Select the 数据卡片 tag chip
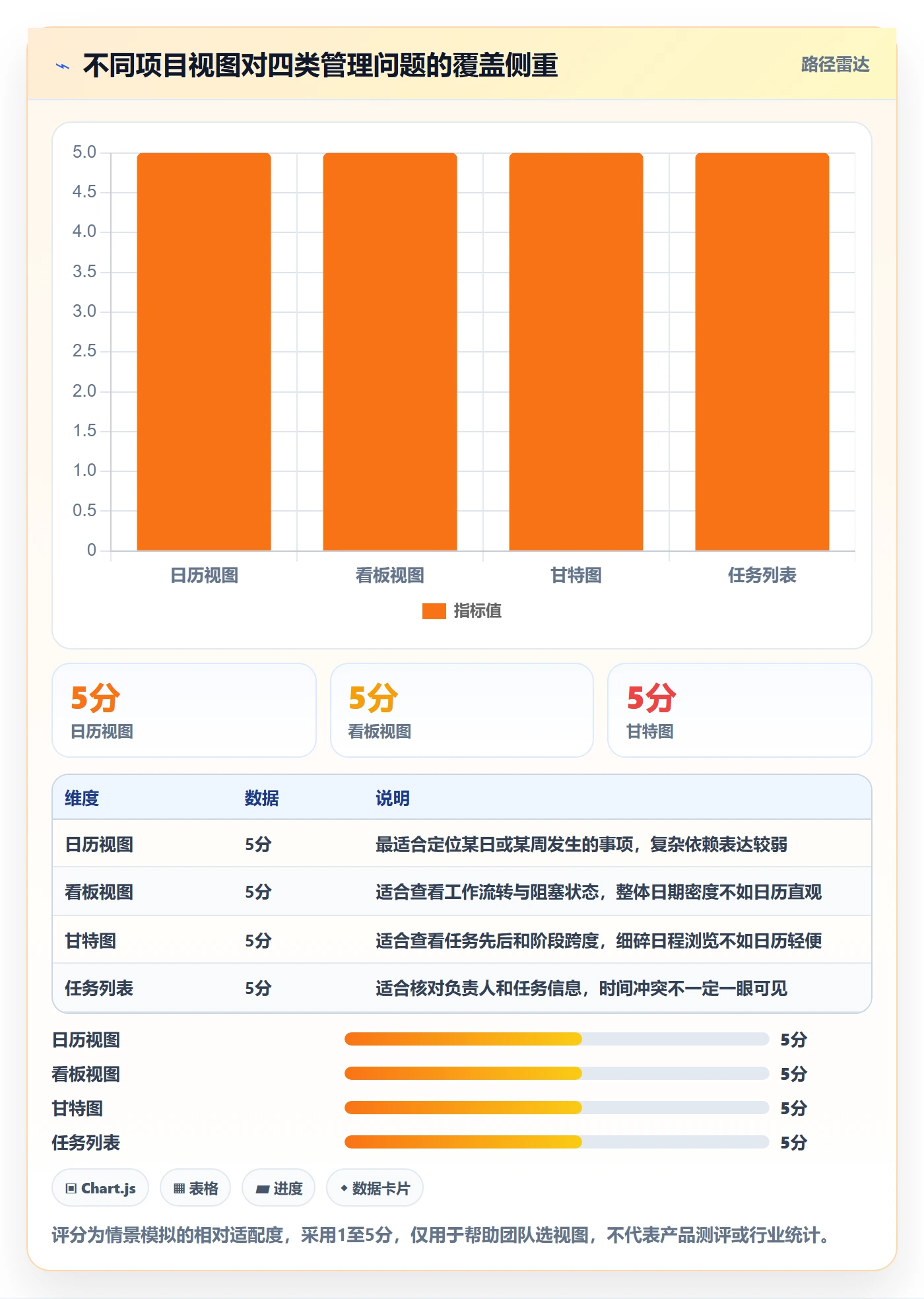Screen dimensions: 924x1299 [x=375, y=1189]
